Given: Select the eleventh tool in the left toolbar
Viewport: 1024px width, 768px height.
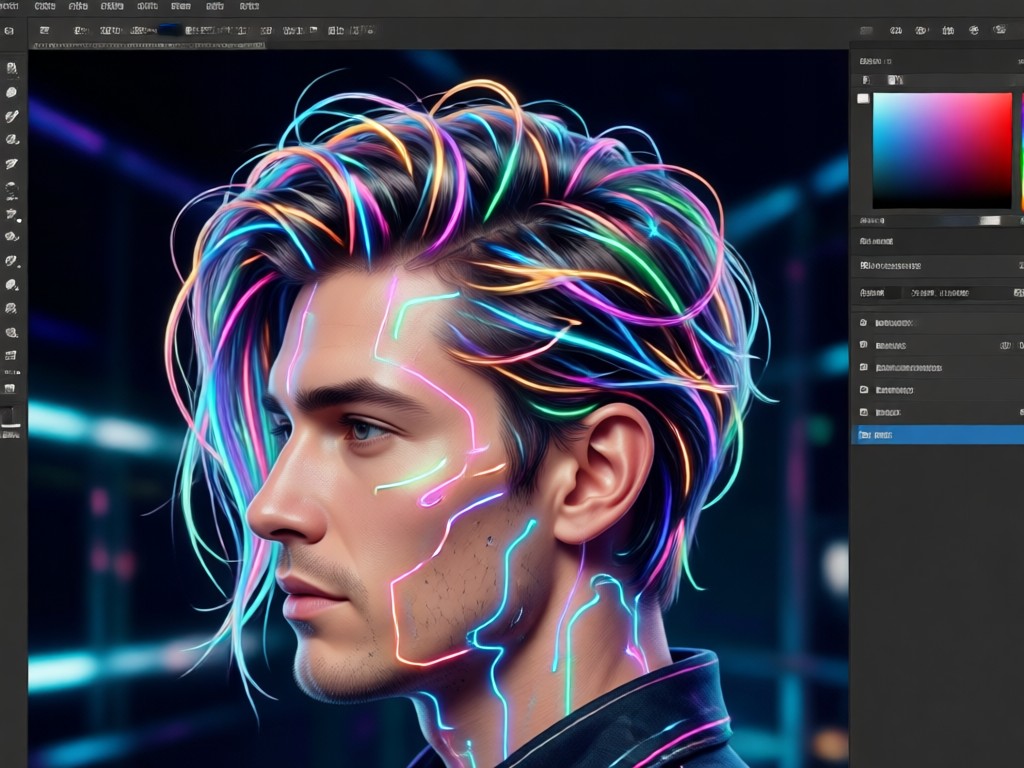Looking at the screenshot, I should 11,308.
